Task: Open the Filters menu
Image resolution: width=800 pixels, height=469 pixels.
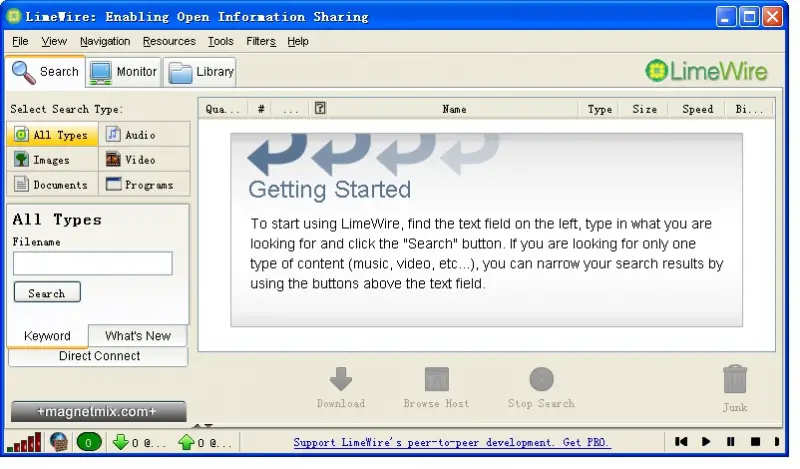Action: coord(260,41)
